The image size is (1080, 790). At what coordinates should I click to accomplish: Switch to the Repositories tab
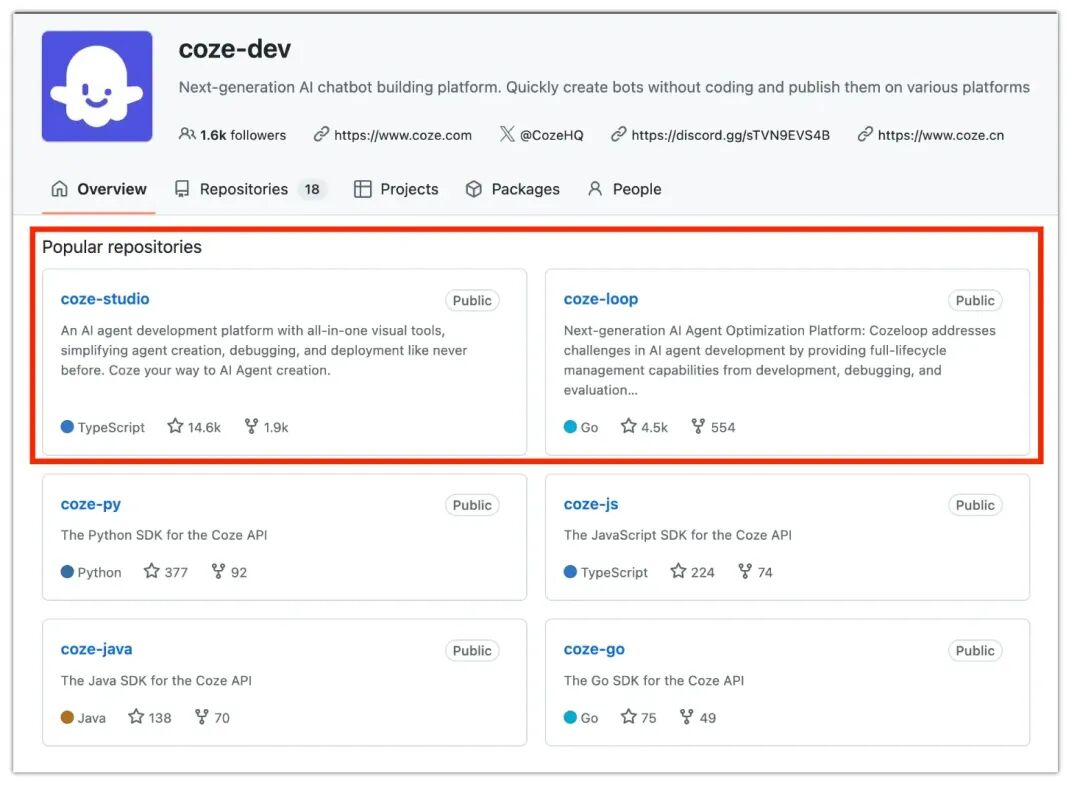tap(243, 189)
